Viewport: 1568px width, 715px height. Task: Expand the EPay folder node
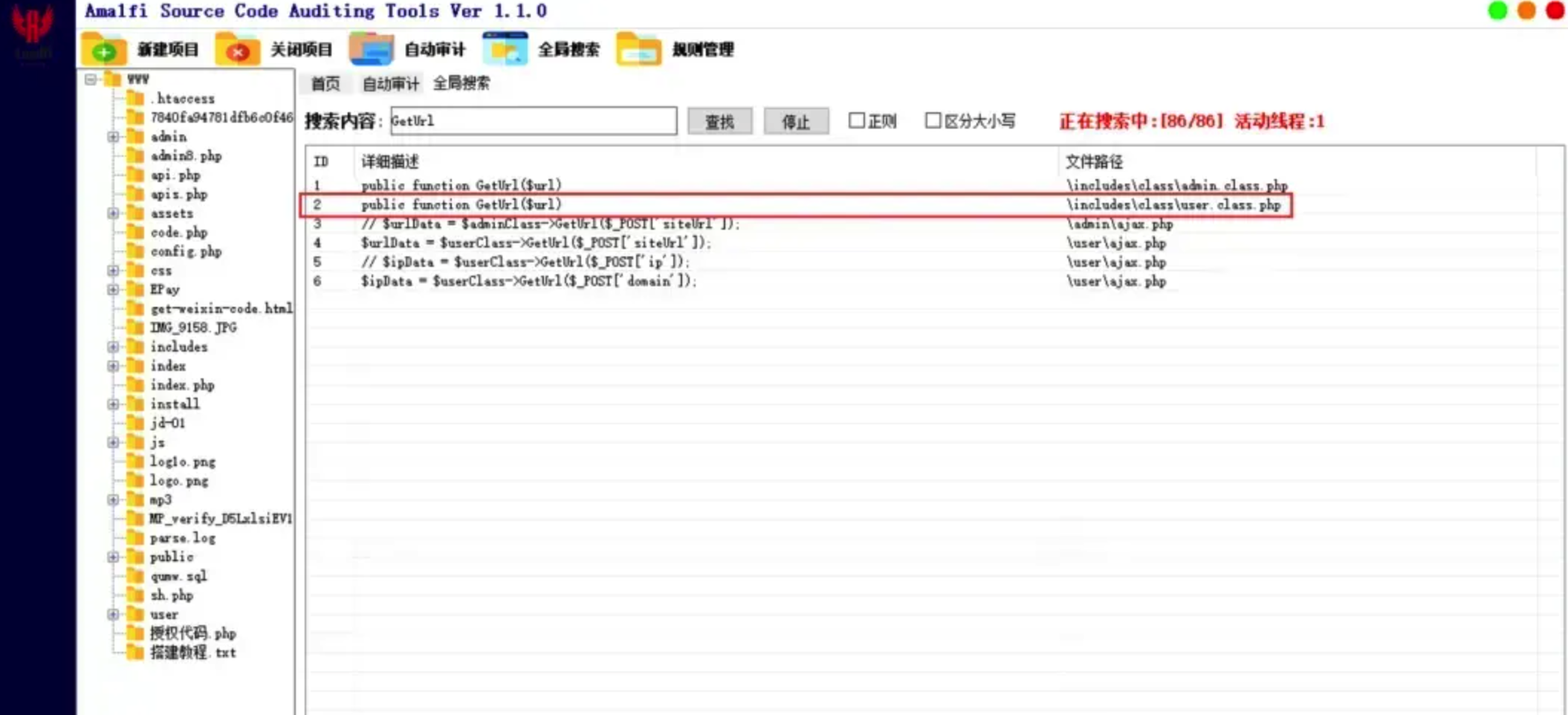point(113,289)
